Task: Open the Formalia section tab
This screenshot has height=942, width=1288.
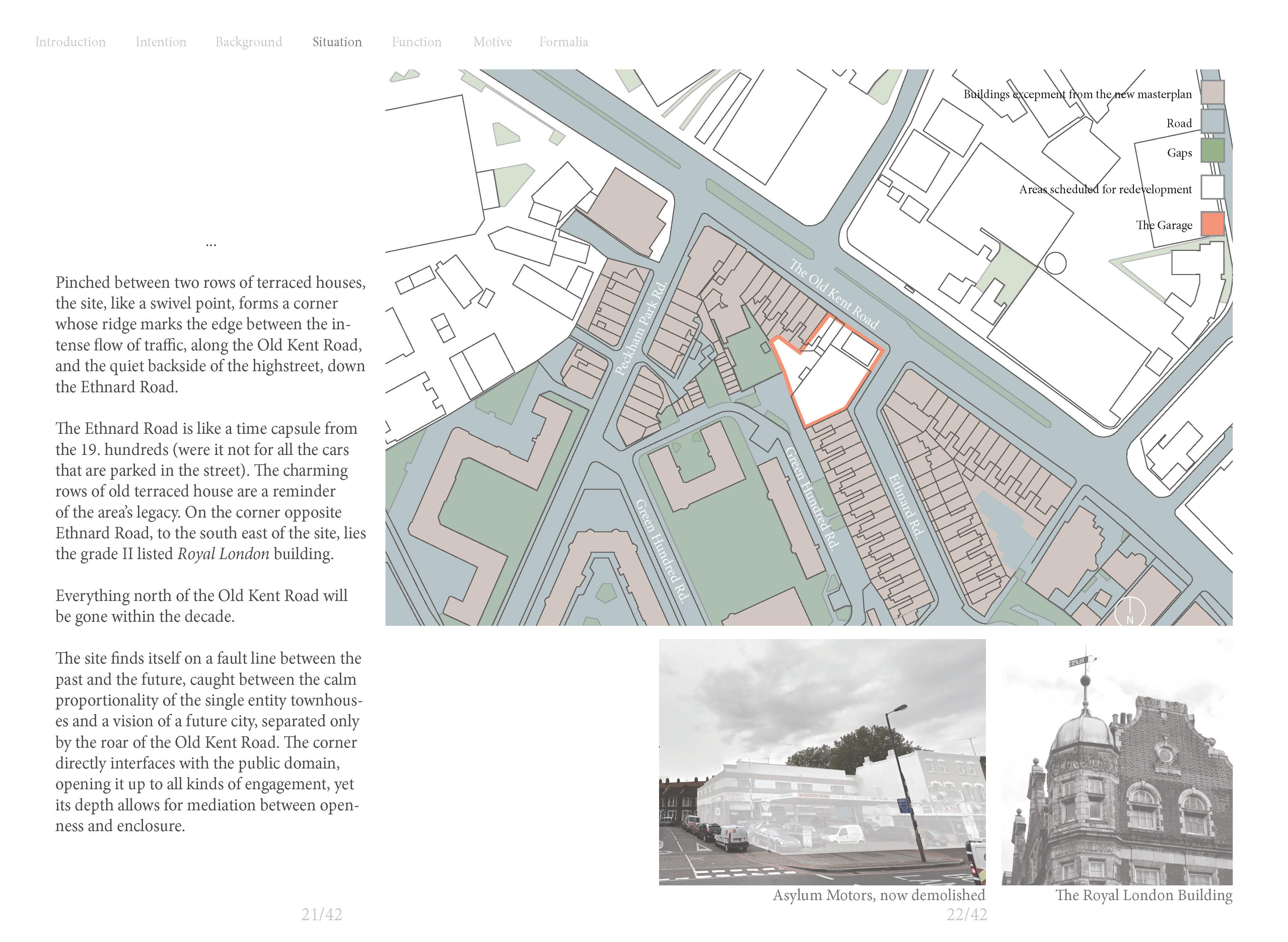Action: tap(563, 42)
